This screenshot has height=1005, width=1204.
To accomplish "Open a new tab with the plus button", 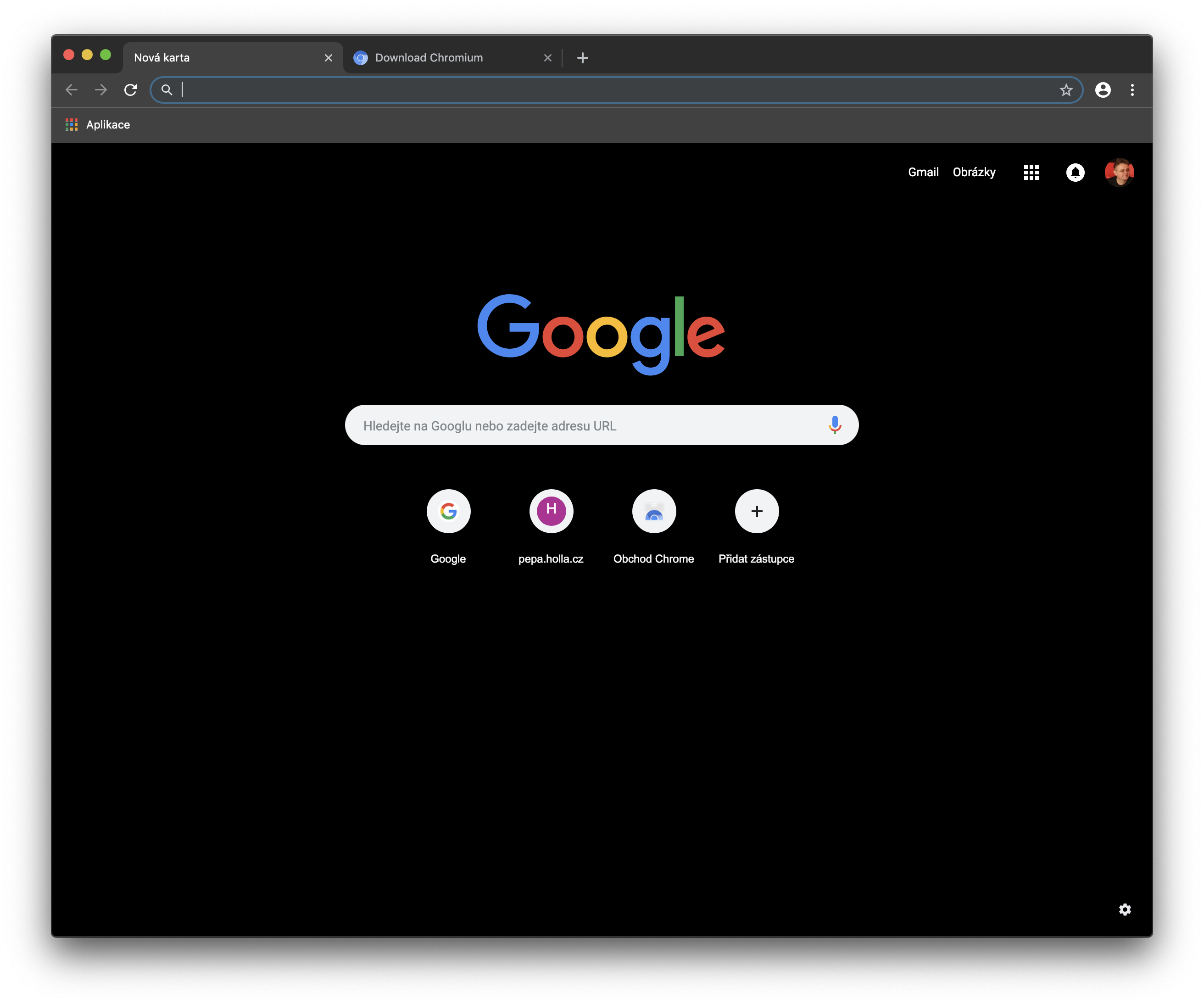I will click(x=583, y=58).
